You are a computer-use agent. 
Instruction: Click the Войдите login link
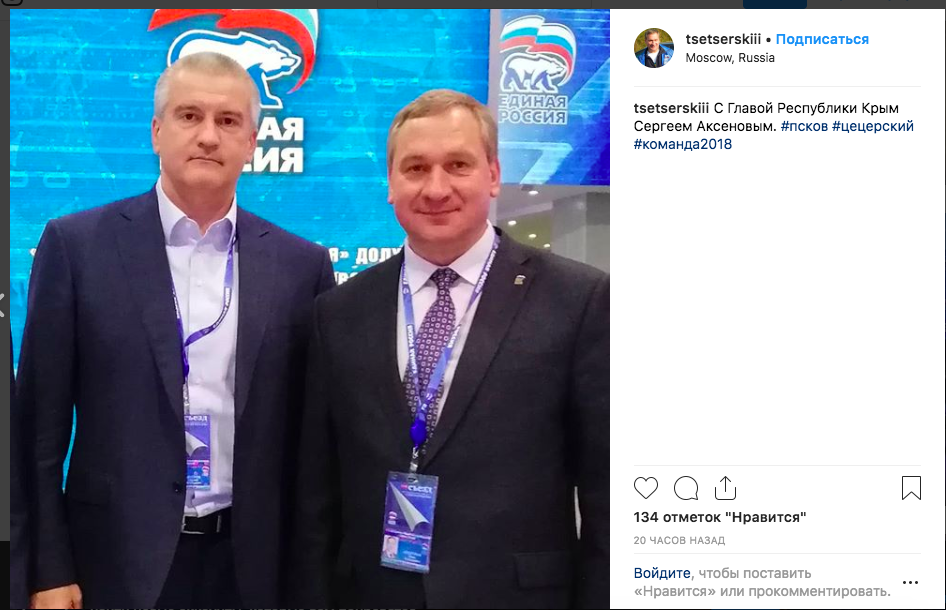point(662,573)
